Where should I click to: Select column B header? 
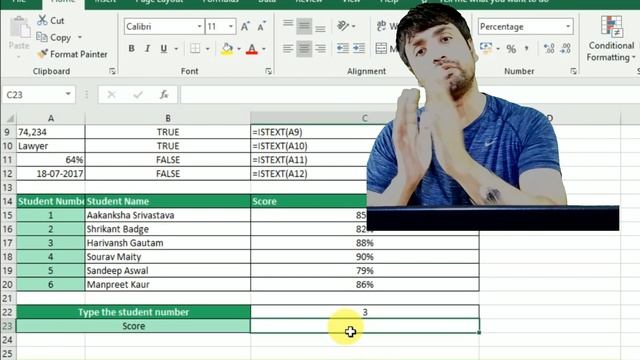(168, 118)
